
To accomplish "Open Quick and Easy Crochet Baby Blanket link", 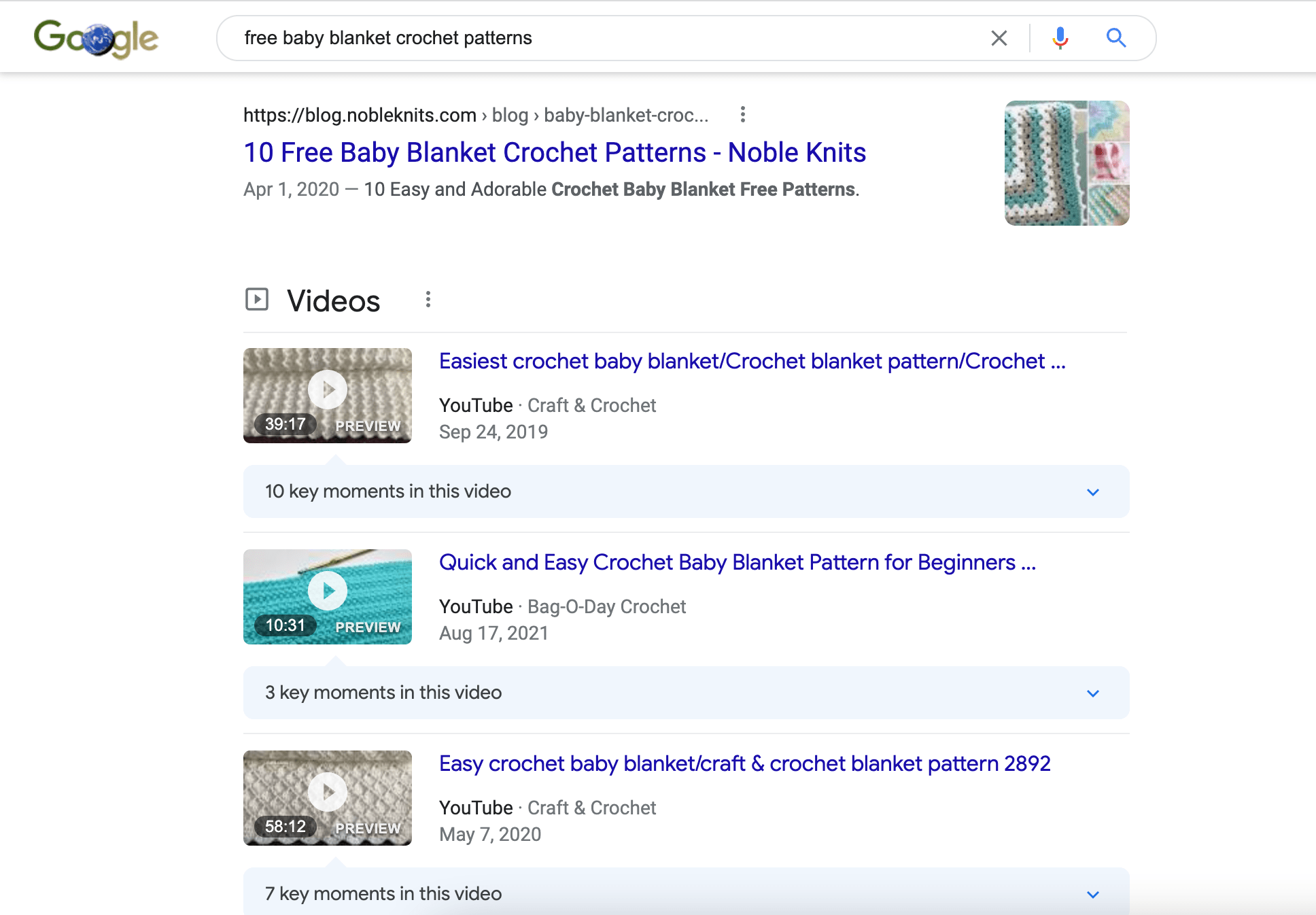I will 738,562.
